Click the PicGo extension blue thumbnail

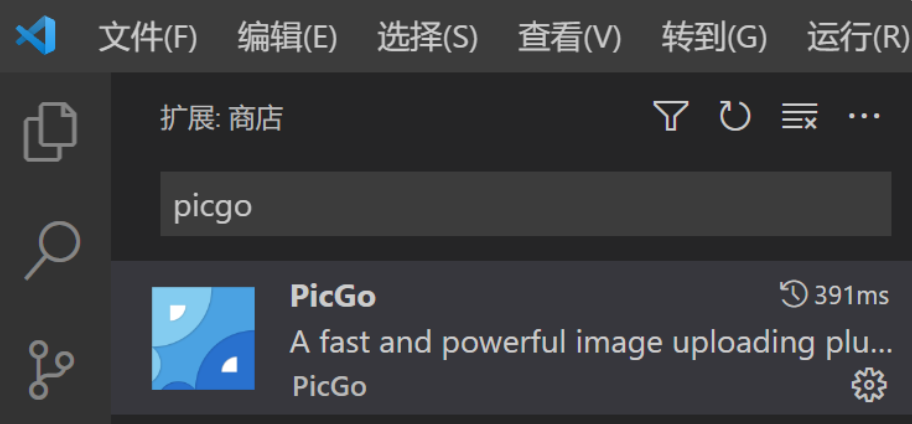point(203,338)
